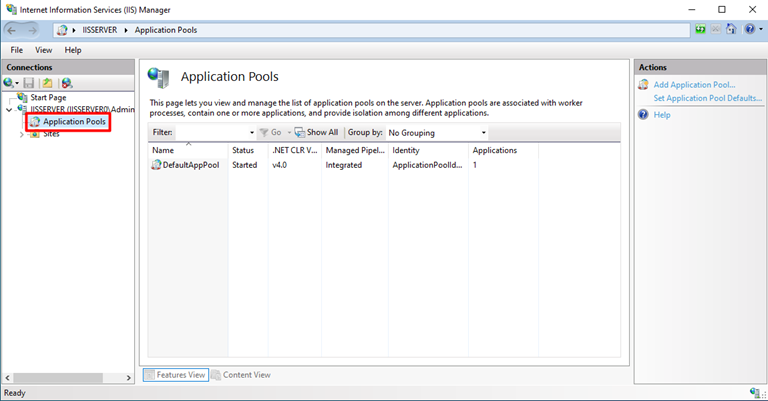The image size is (768, 401).
Task: Click the Integrated pipeline cell
Action: (x=344, y=165)
